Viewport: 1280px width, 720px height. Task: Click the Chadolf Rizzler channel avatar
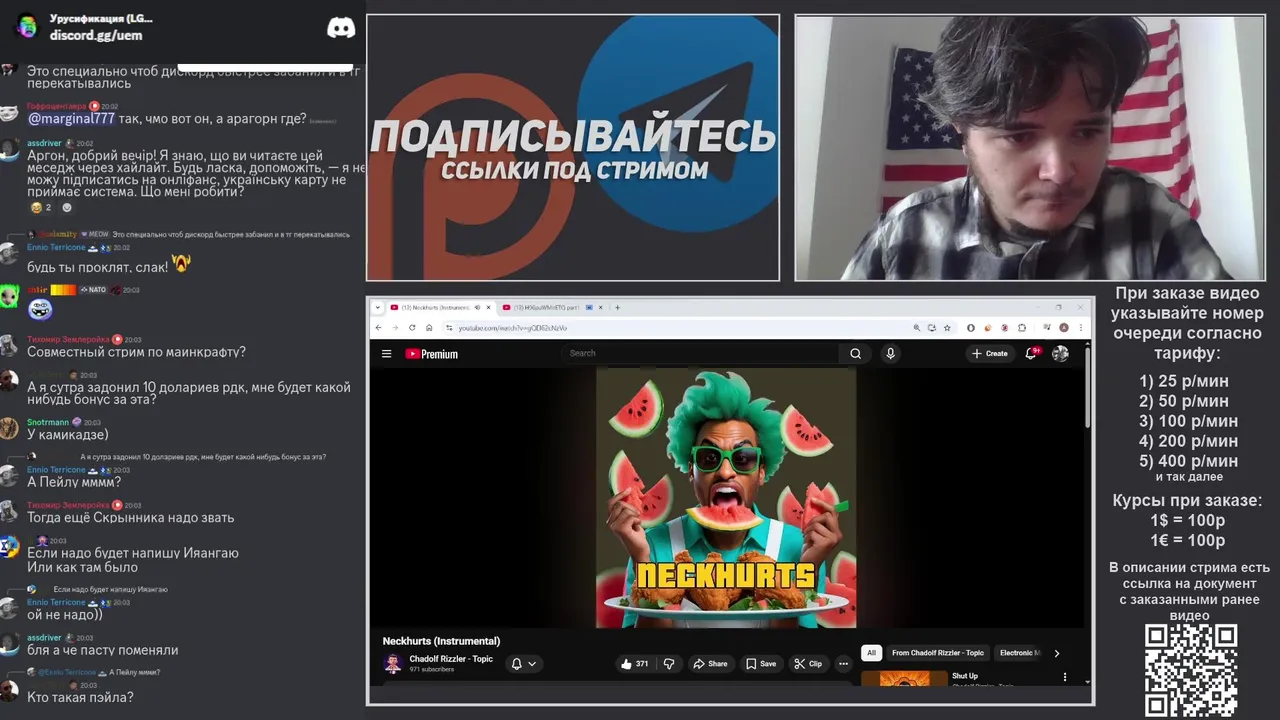393,664
